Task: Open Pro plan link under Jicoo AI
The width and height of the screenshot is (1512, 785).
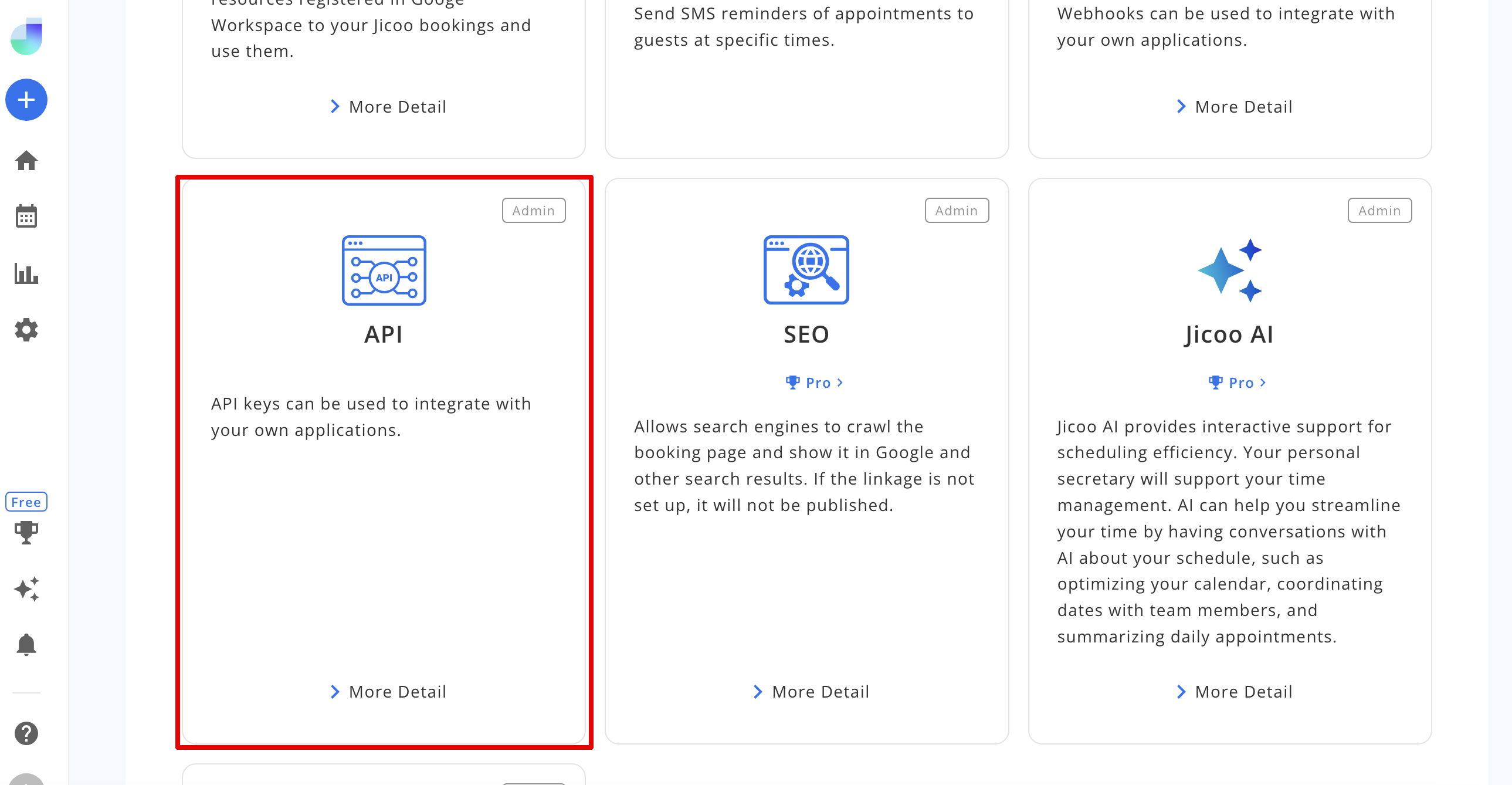Action: click(x=1237, y=383)
